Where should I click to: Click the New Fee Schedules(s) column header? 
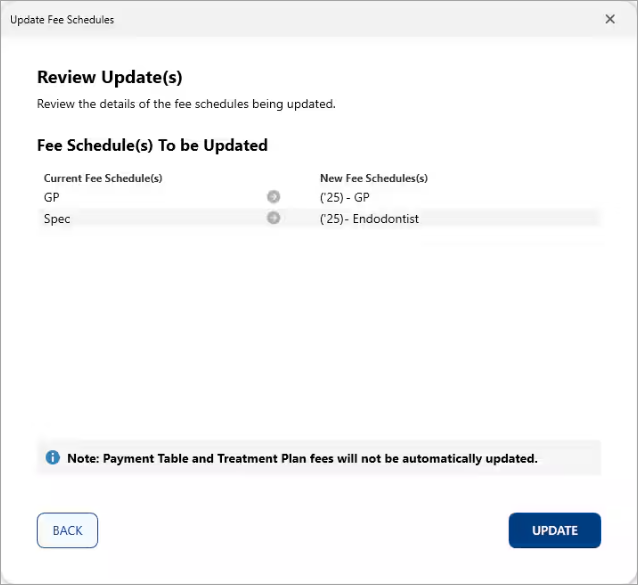point(373,178)
